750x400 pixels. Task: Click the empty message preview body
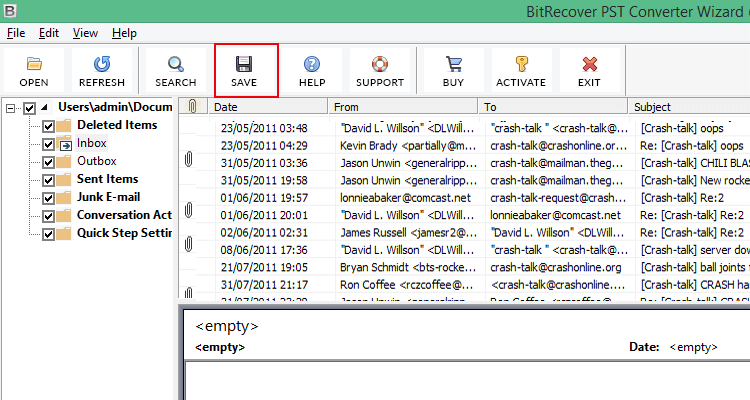467,381
